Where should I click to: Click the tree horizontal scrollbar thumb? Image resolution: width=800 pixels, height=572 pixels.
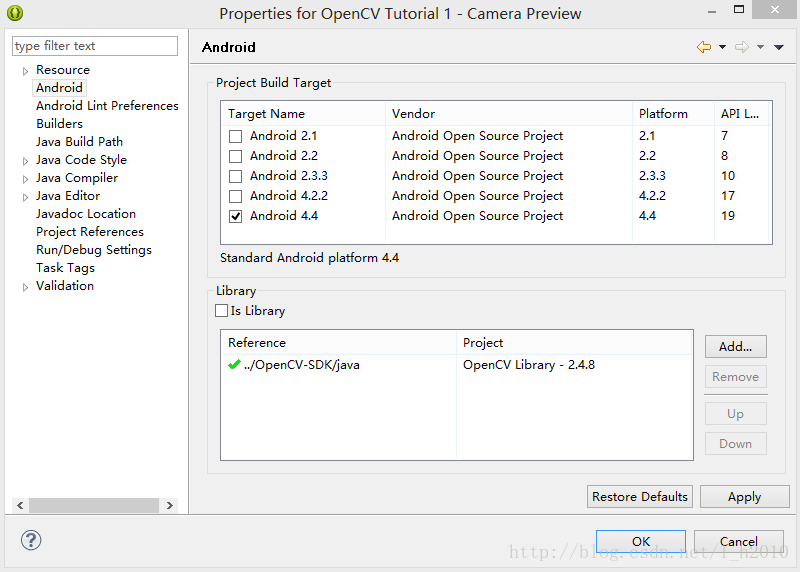click(94, 505)
